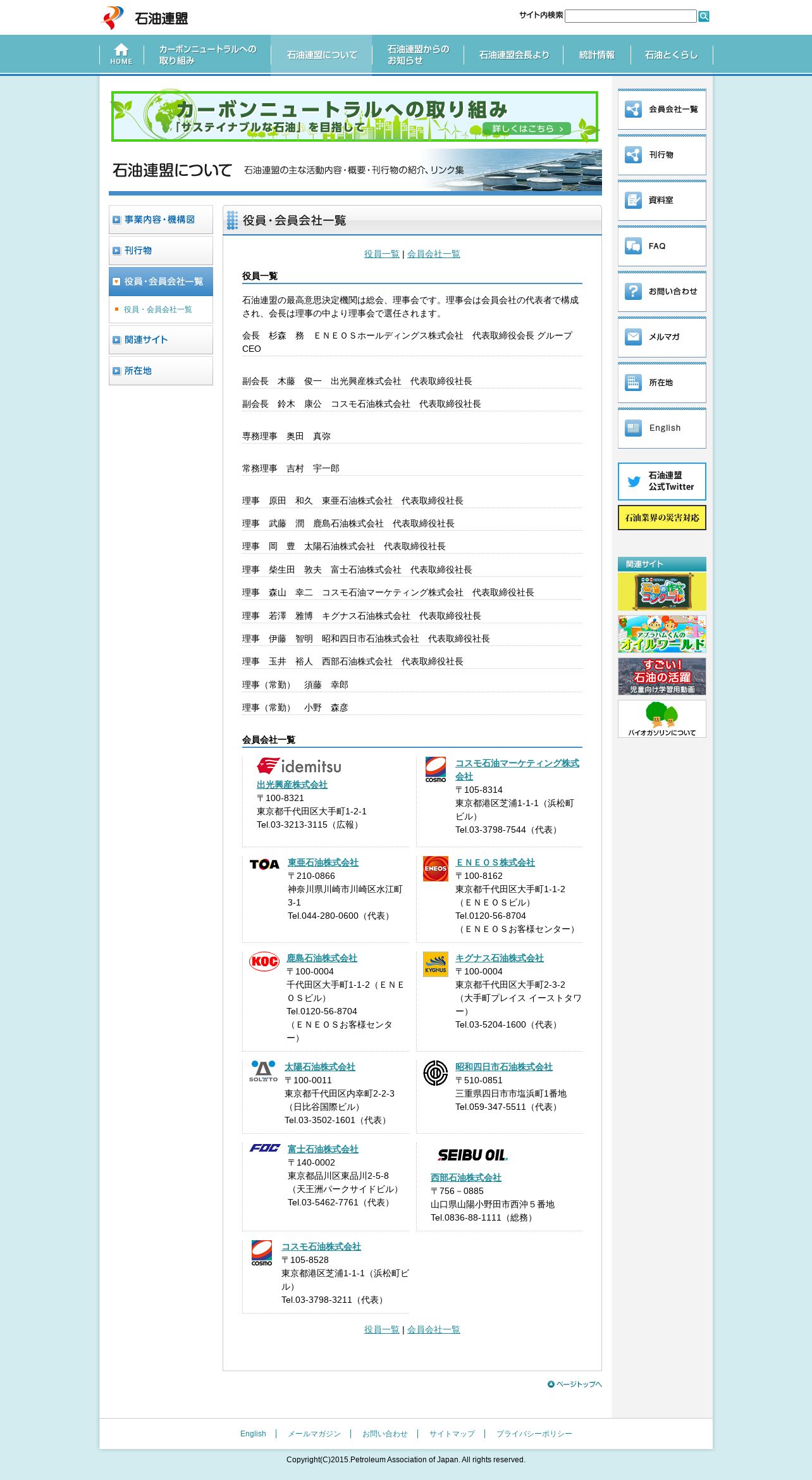Open 石油業界の災害対応 yellow button
The image size is (812, 1480).
click(662, 518)
